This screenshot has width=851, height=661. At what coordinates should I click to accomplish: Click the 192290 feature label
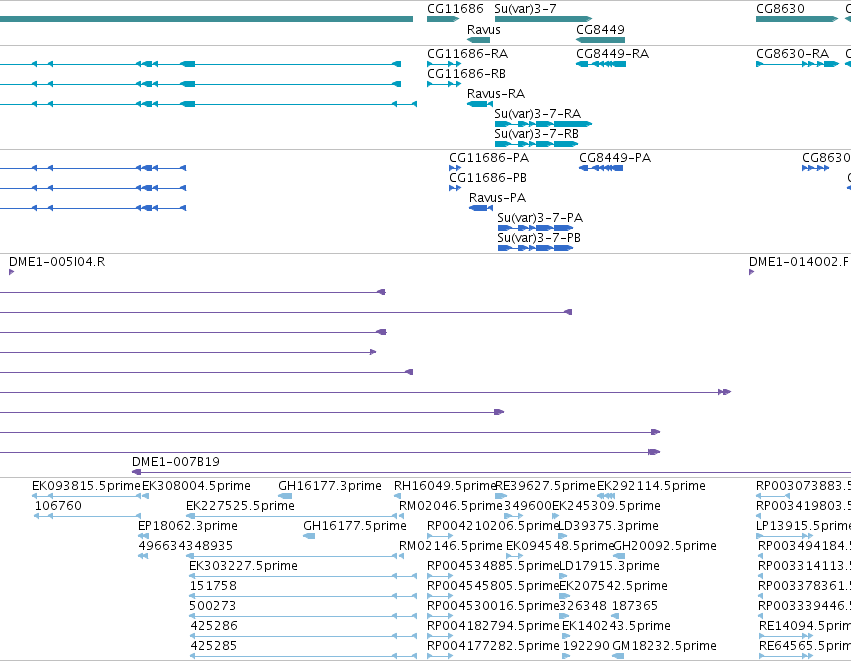coord(586,646)
